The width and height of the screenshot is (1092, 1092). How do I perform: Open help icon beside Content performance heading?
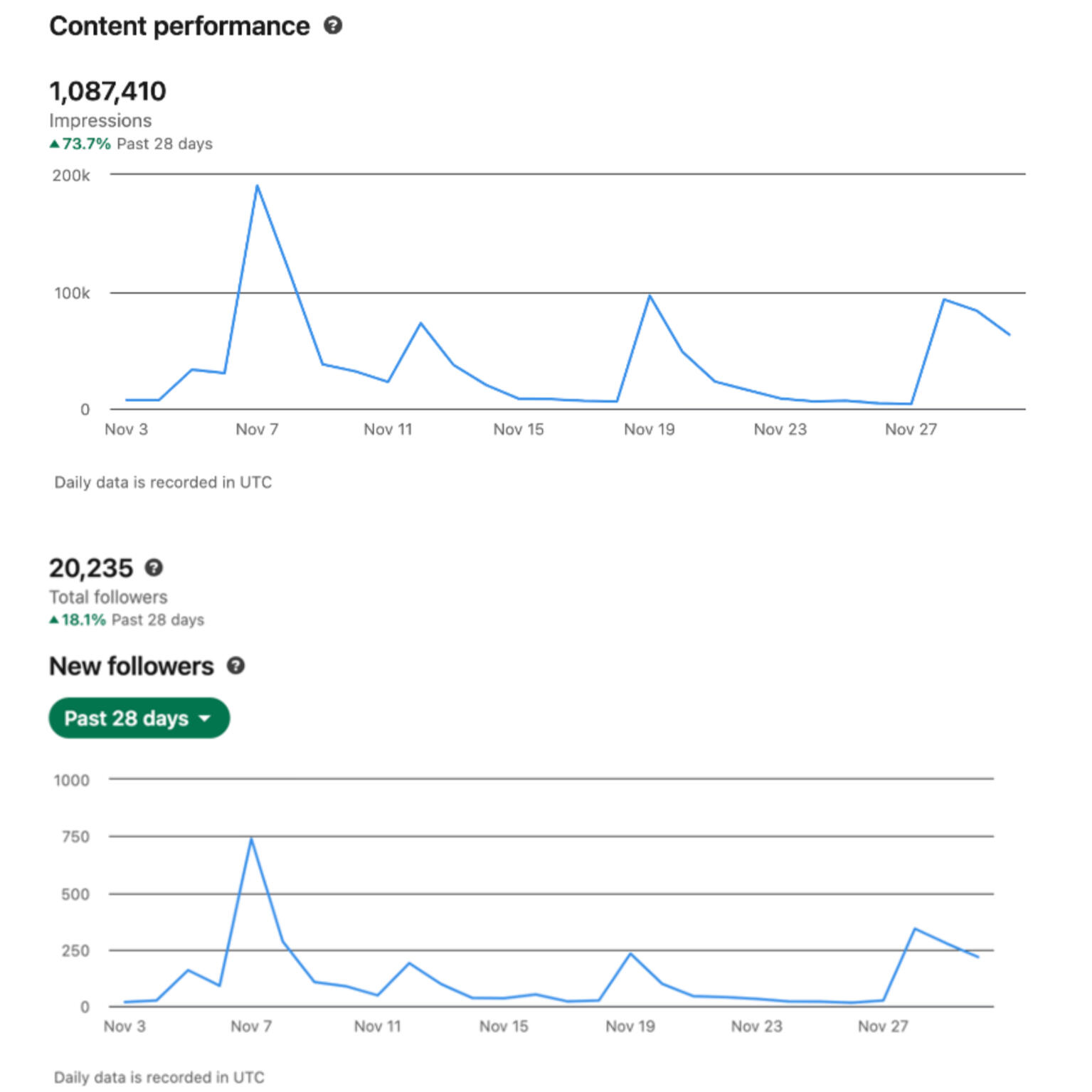coord(333,26)
